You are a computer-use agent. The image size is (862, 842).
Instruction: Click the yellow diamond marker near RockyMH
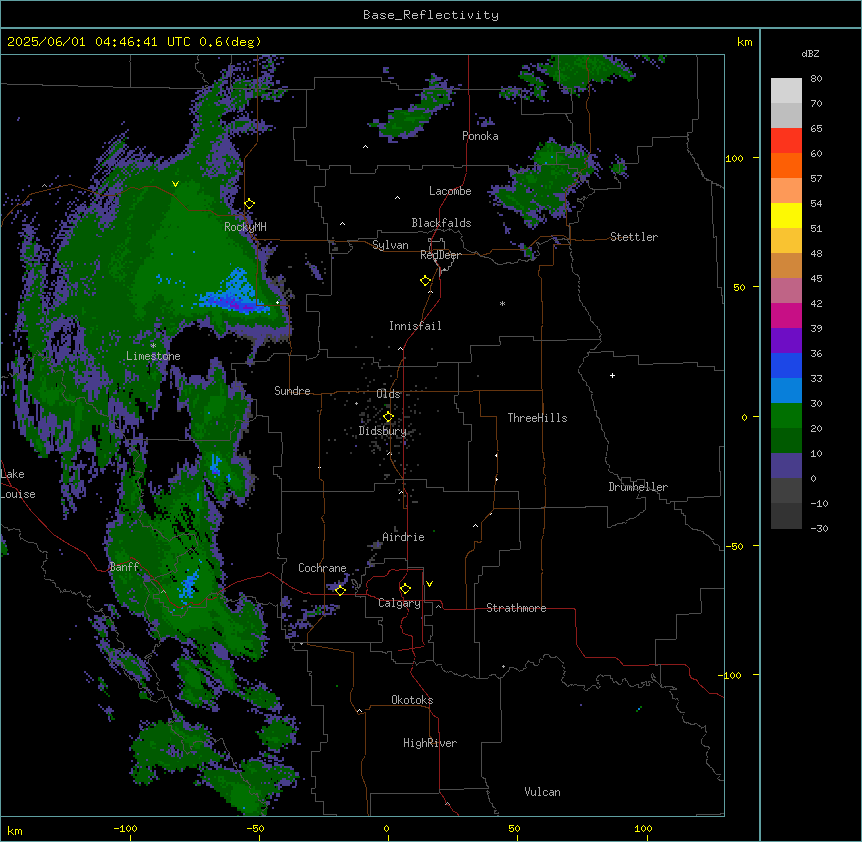pyautogui.click(x=249, y=204)
